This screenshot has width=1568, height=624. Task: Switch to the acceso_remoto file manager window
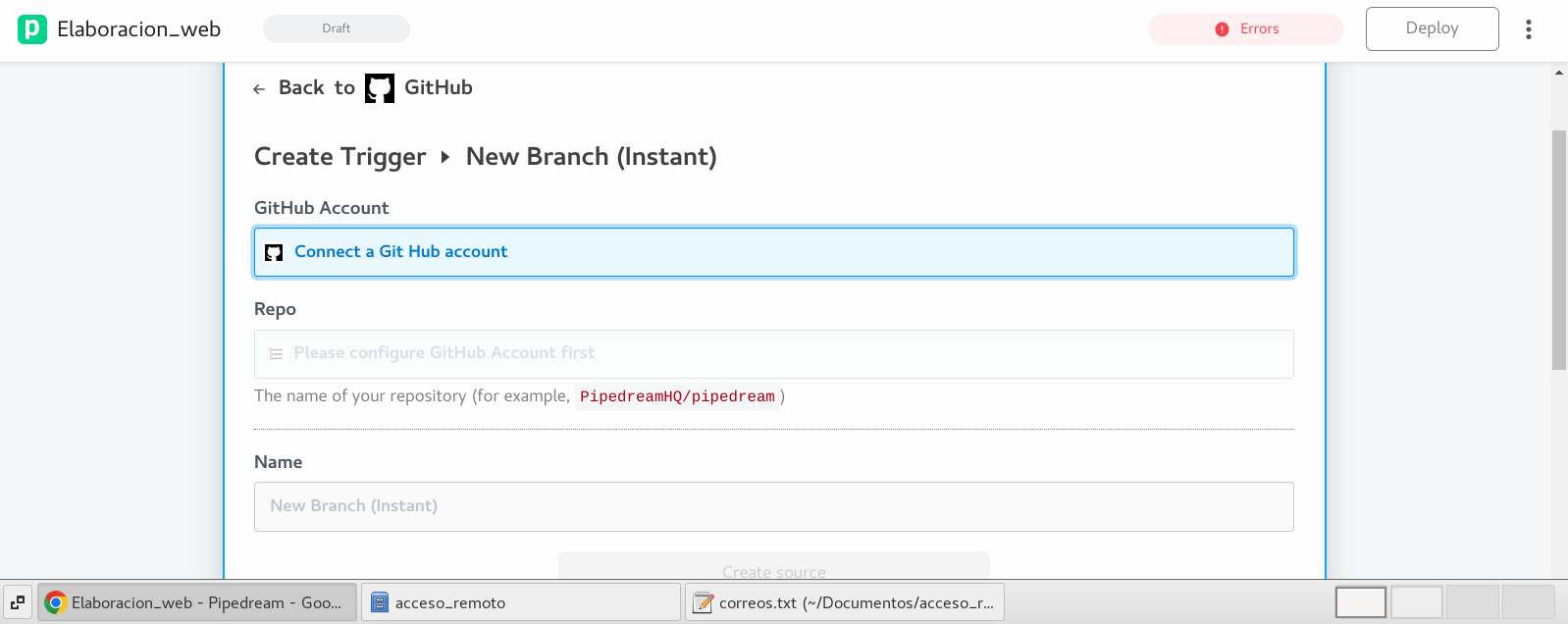coord(520,602)
